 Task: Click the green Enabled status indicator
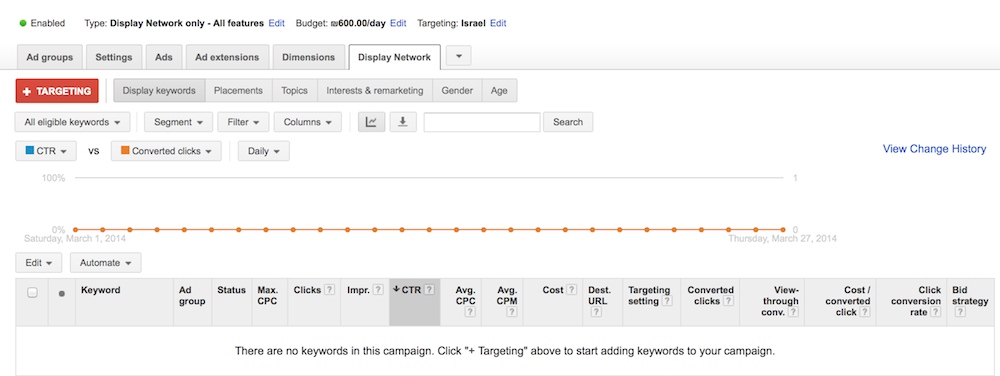23,23
